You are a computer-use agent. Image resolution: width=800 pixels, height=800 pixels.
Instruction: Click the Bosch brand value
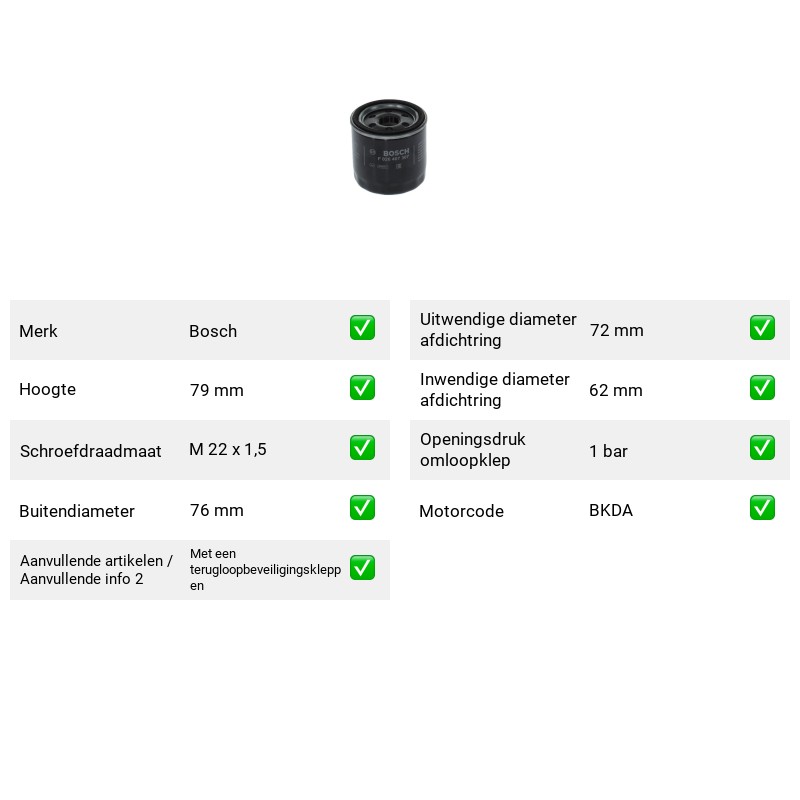213,331
